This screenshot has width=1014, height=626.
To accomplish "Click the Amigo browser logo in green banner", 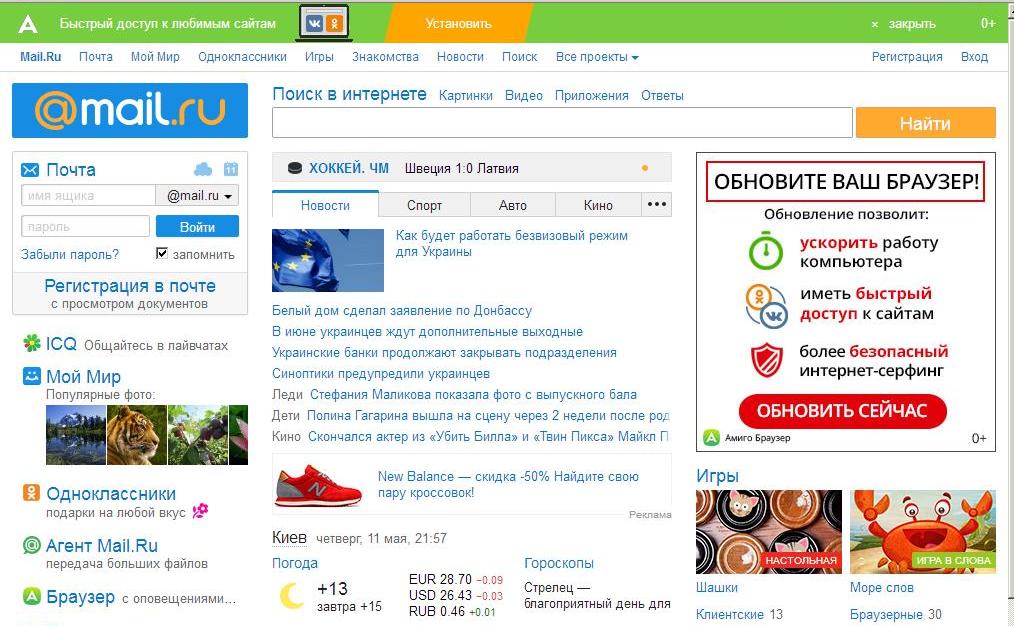I will [28, 24].
